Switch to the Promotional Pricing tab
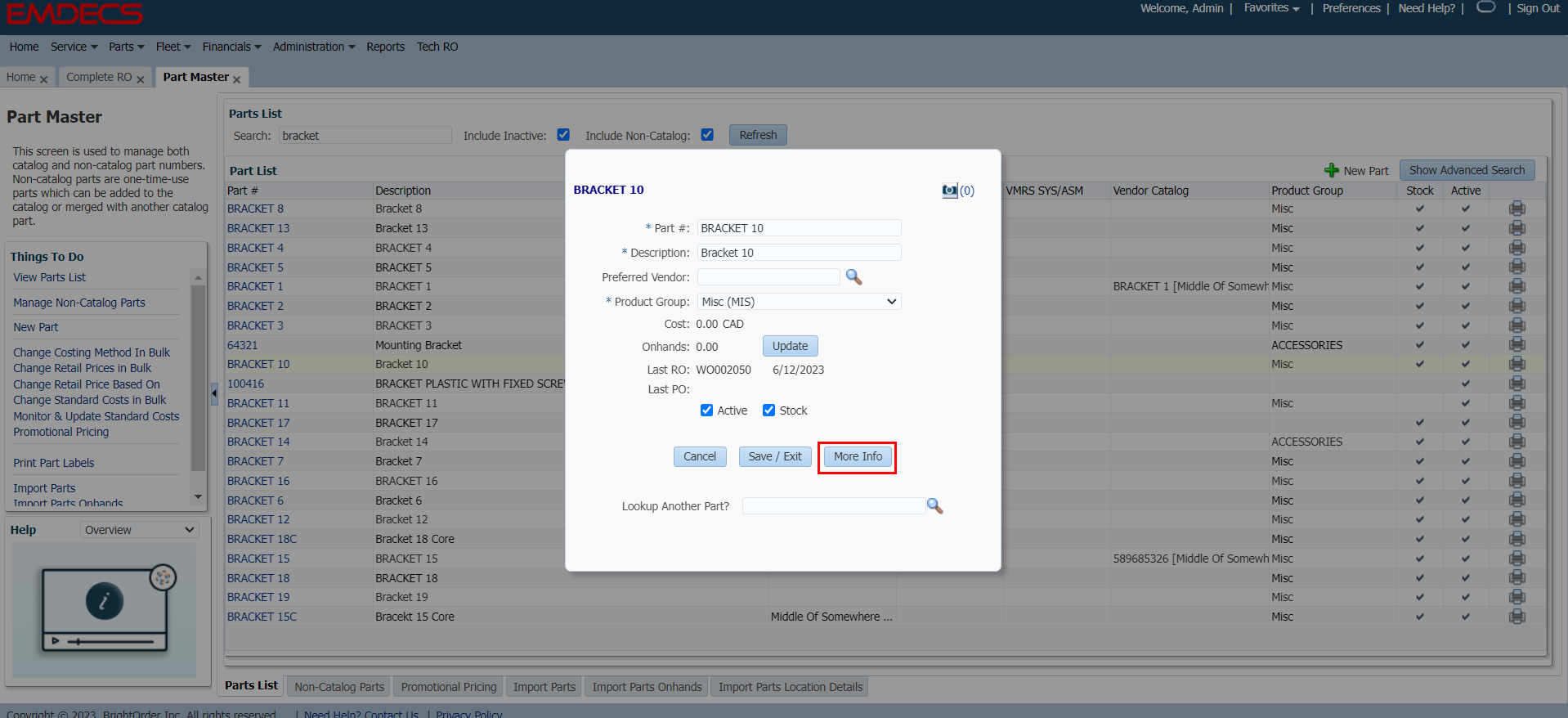Viewport: 1568px width, 718px height. pos(449,687)
